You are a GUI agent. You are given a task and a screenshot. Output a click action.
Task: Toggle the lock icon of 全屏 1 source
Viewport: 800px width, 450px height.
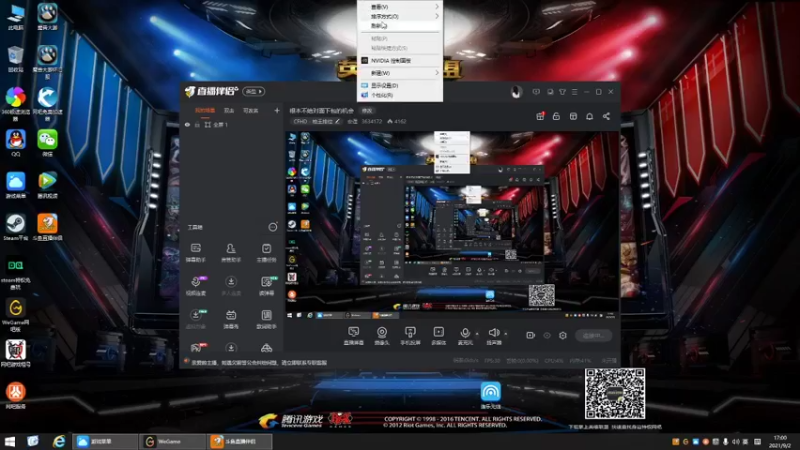point(197,124)
